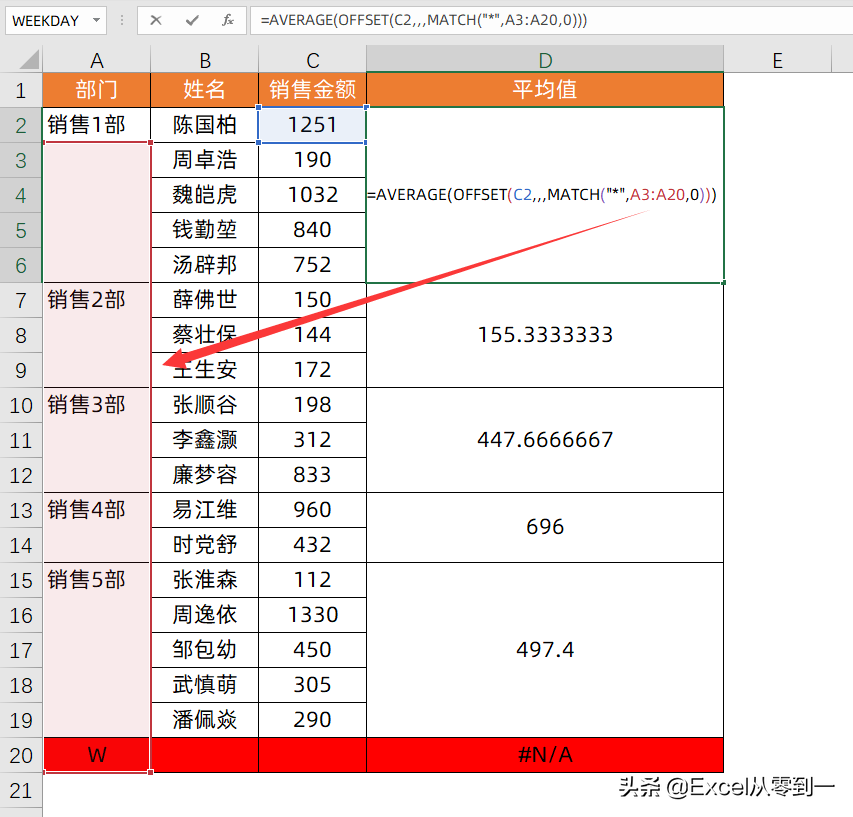
Task: Select name cell 张顺谷
Action: click(x=205, y=405)
